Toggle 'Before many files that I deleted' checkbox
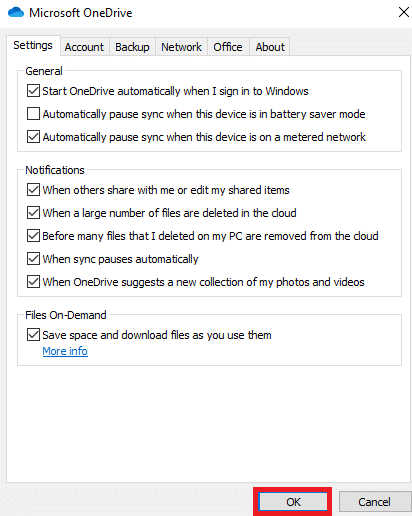The height and width of the screenshot is (516, 412). pos(33,236)
